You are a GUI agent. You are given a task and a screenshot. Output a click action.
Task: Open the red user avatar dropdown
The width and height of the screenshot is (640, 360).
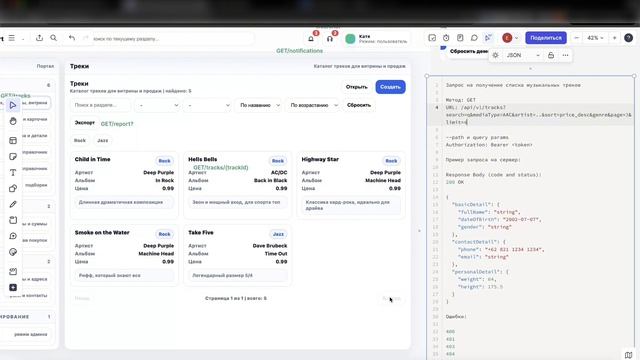pos(510,38)
